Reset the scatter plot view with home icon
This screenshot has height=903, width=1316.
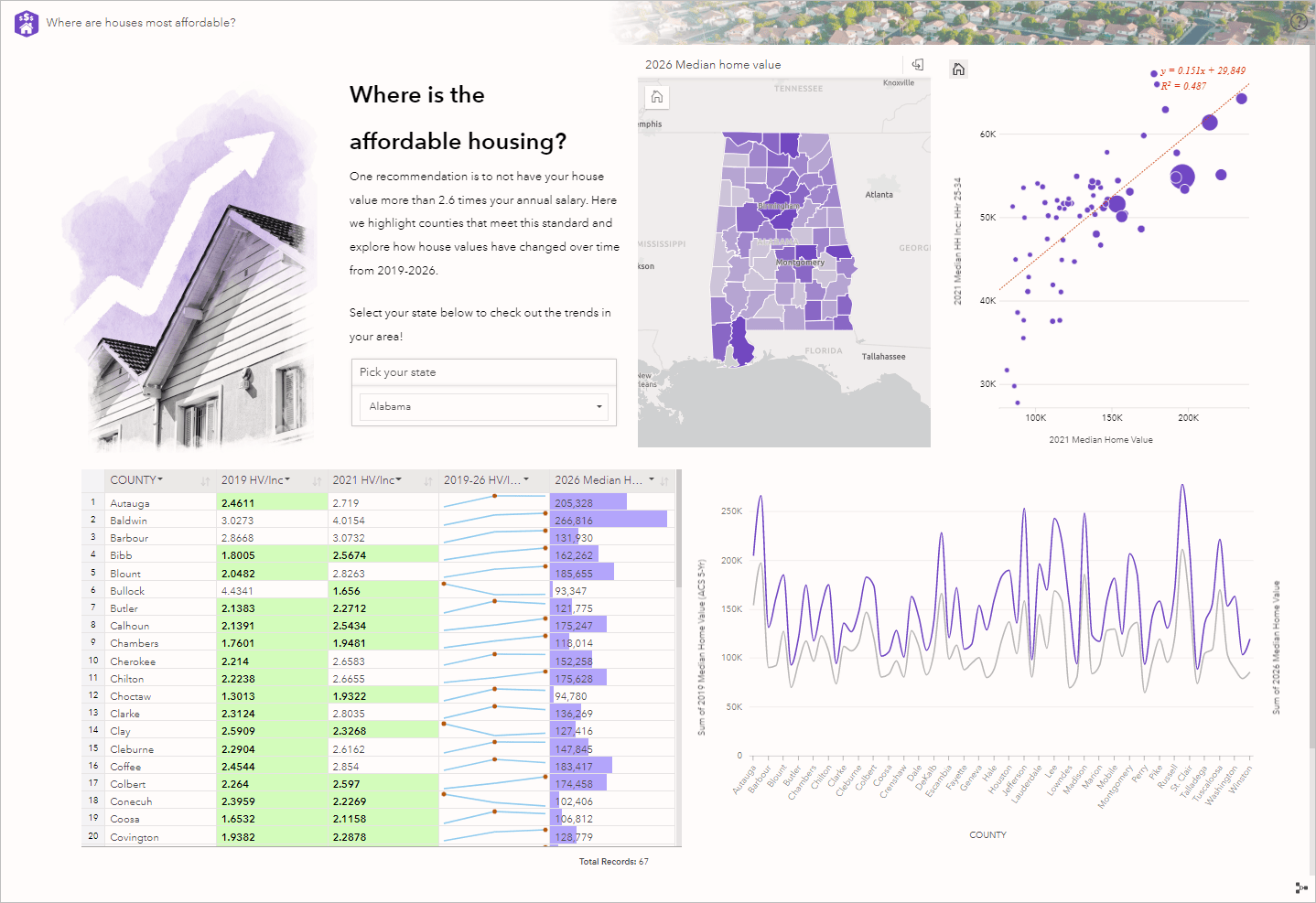[x=958, y=68]
